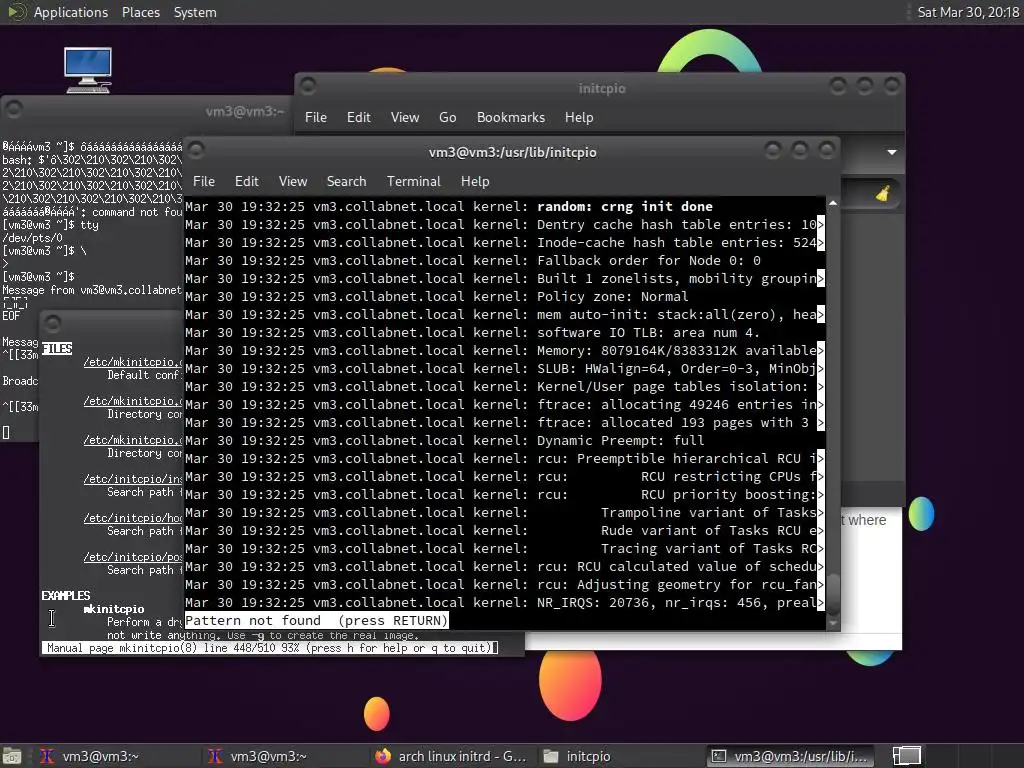Click the window menu icon of background vm3@vm3:~ terminal

(14, 109)
